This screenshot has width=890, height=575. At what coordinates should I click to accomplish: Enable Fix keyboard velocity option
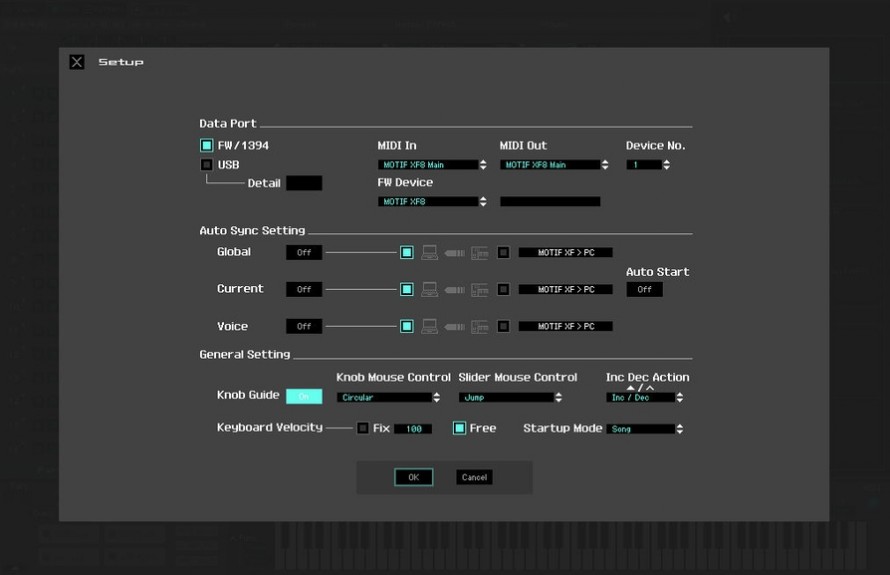363,428
